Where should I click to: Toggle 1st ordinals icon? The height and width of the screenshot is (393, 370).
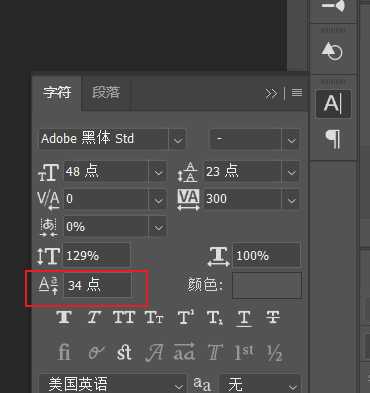[244, 352]
